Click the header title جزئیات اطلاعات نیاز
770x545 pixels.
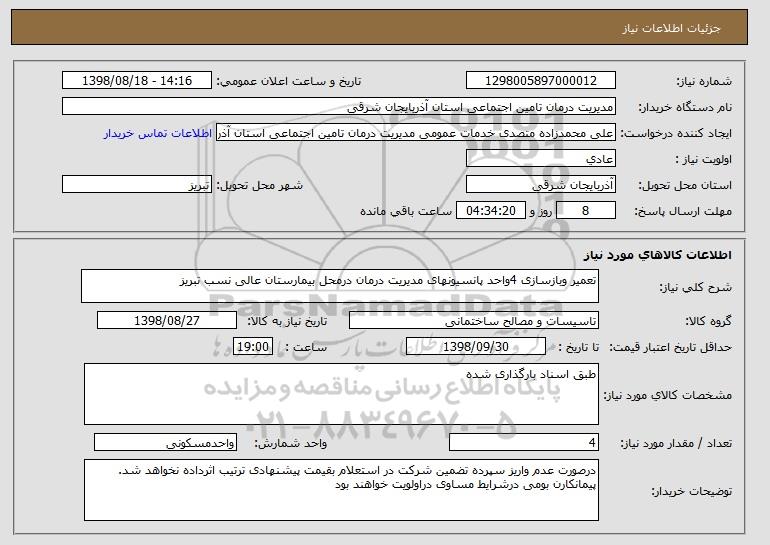click(671, 28)
